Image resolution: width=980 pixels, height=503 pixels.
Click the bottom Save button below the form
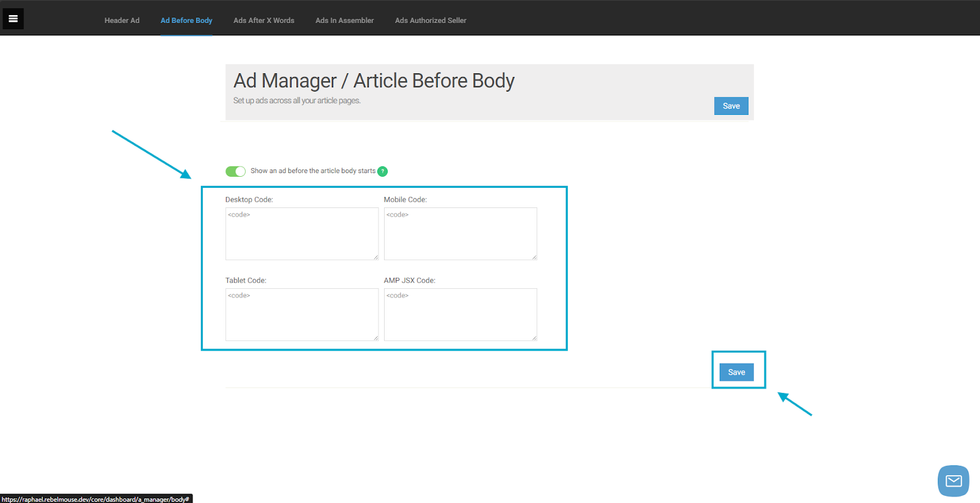tap(736, 372)
